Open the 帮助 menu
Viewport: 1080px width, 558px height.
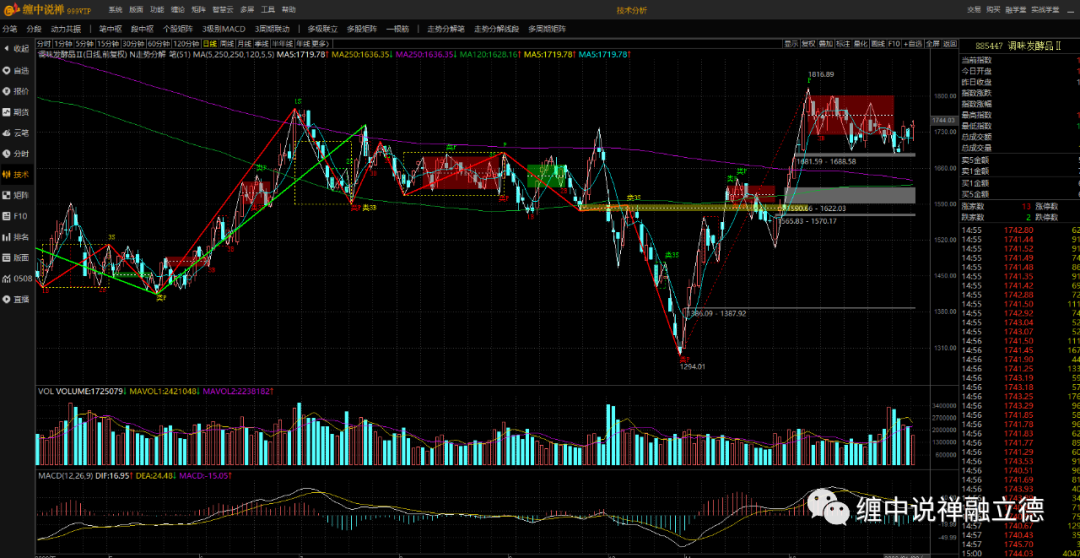click(x=289, y=10)
